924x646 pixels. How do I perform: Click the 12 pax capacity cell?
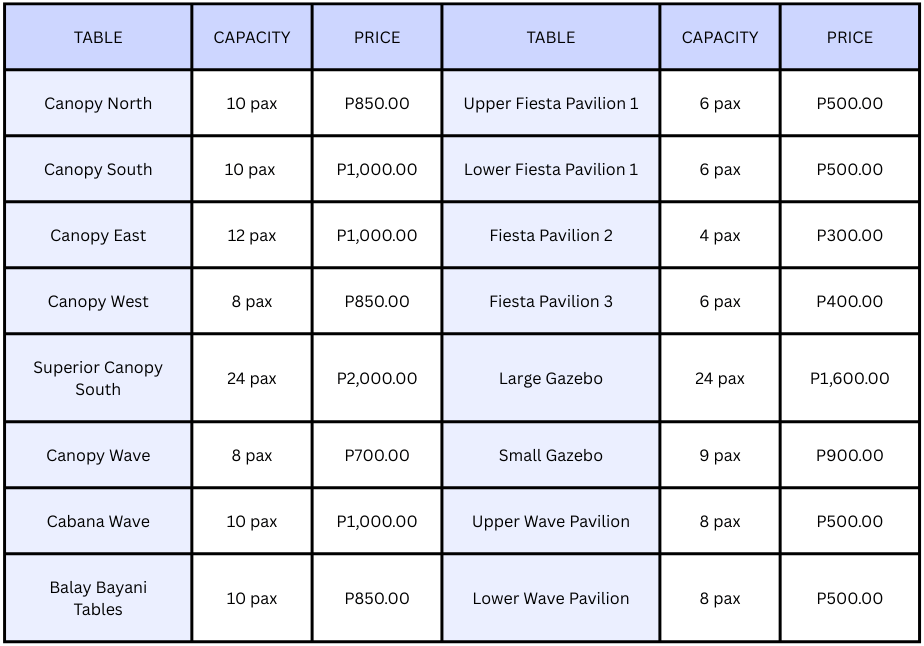click(251, 235)
